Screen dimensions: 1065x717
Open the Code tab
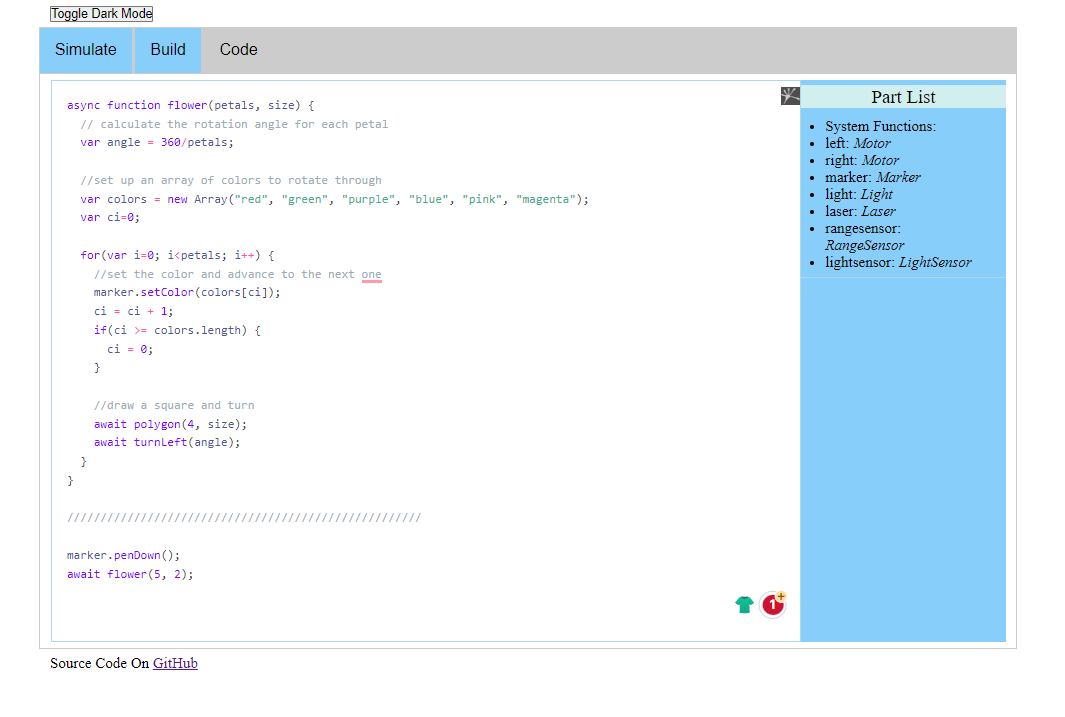238,50
